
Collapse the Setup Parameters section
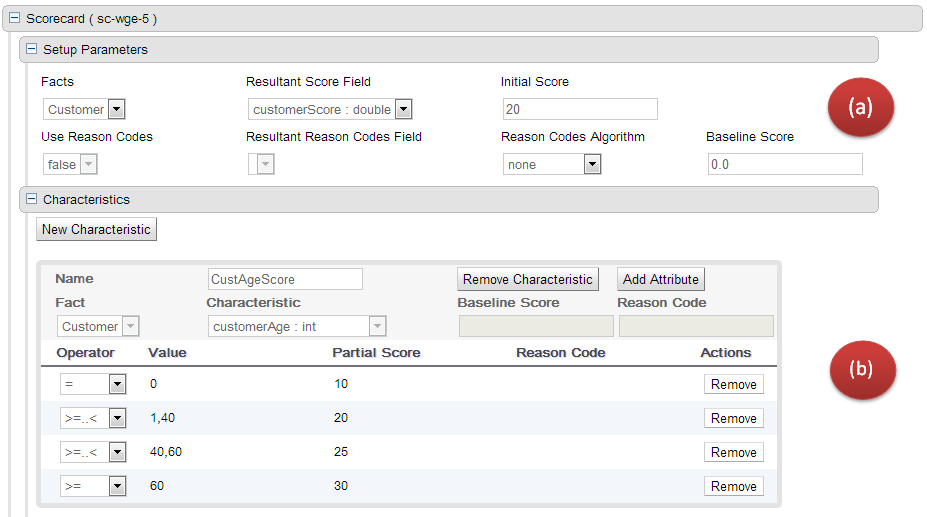pos(31,49)
